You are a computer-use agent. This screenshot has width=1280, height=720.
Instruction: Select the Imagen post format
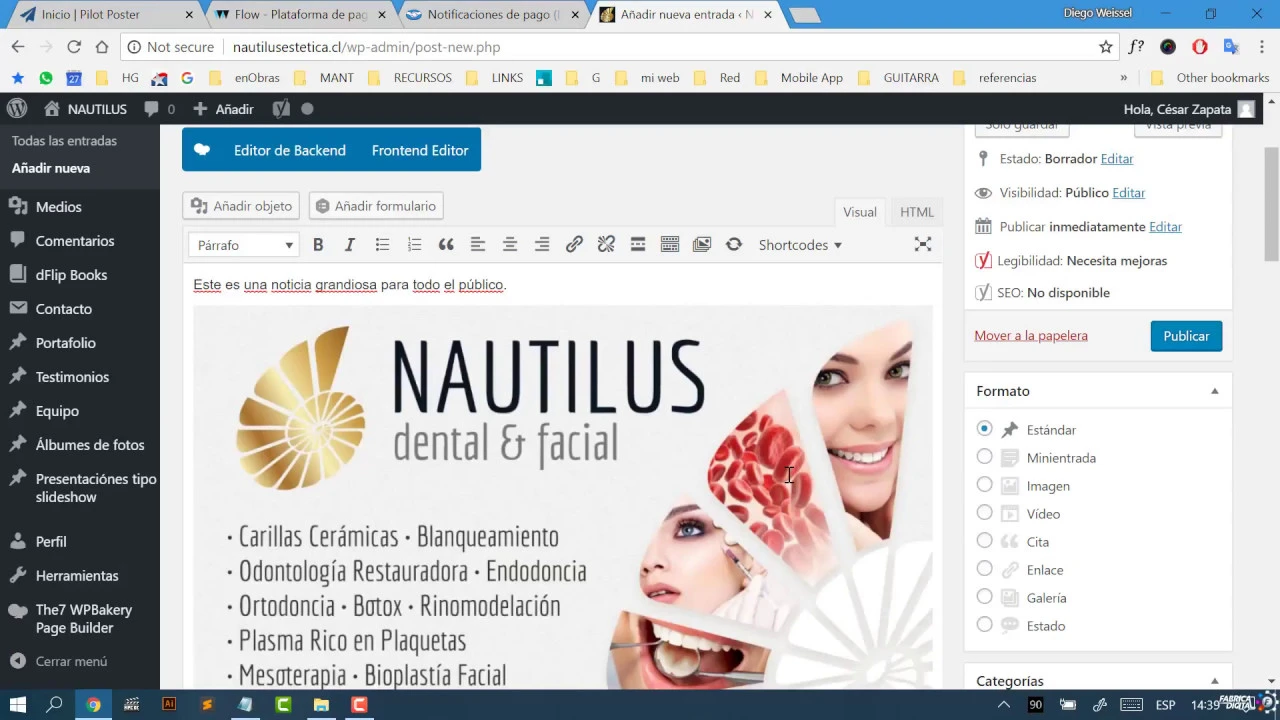click(985, 484)
